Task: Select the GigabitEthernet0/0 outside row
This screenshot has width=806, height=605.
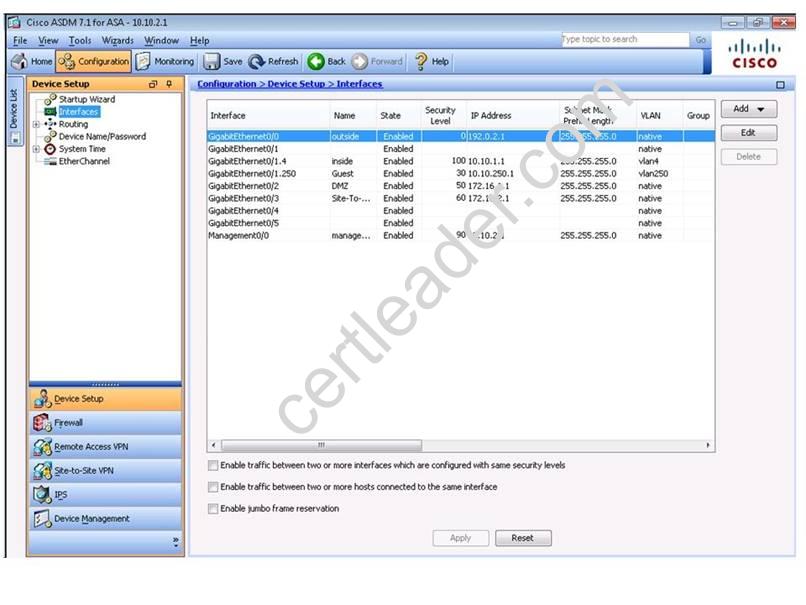Action: 461,136
